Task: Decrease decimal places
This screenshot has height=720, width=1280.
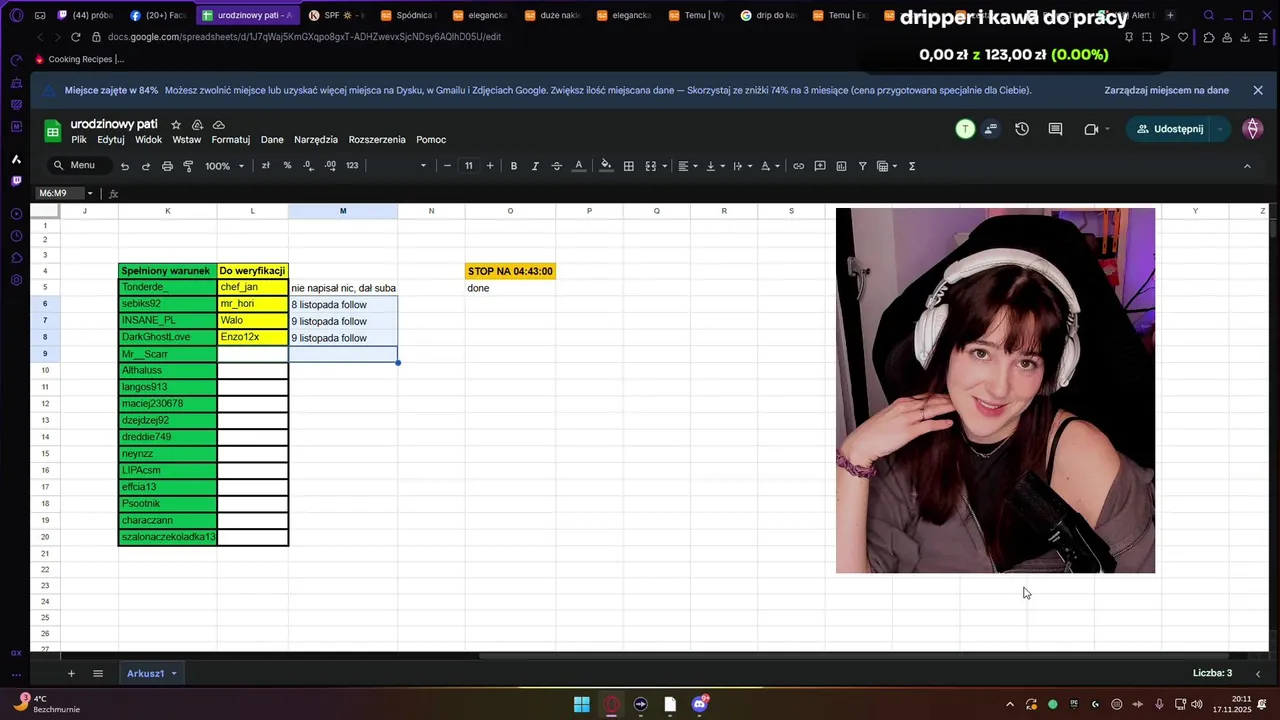Action: pyautogui.click(x=308, y=166)
